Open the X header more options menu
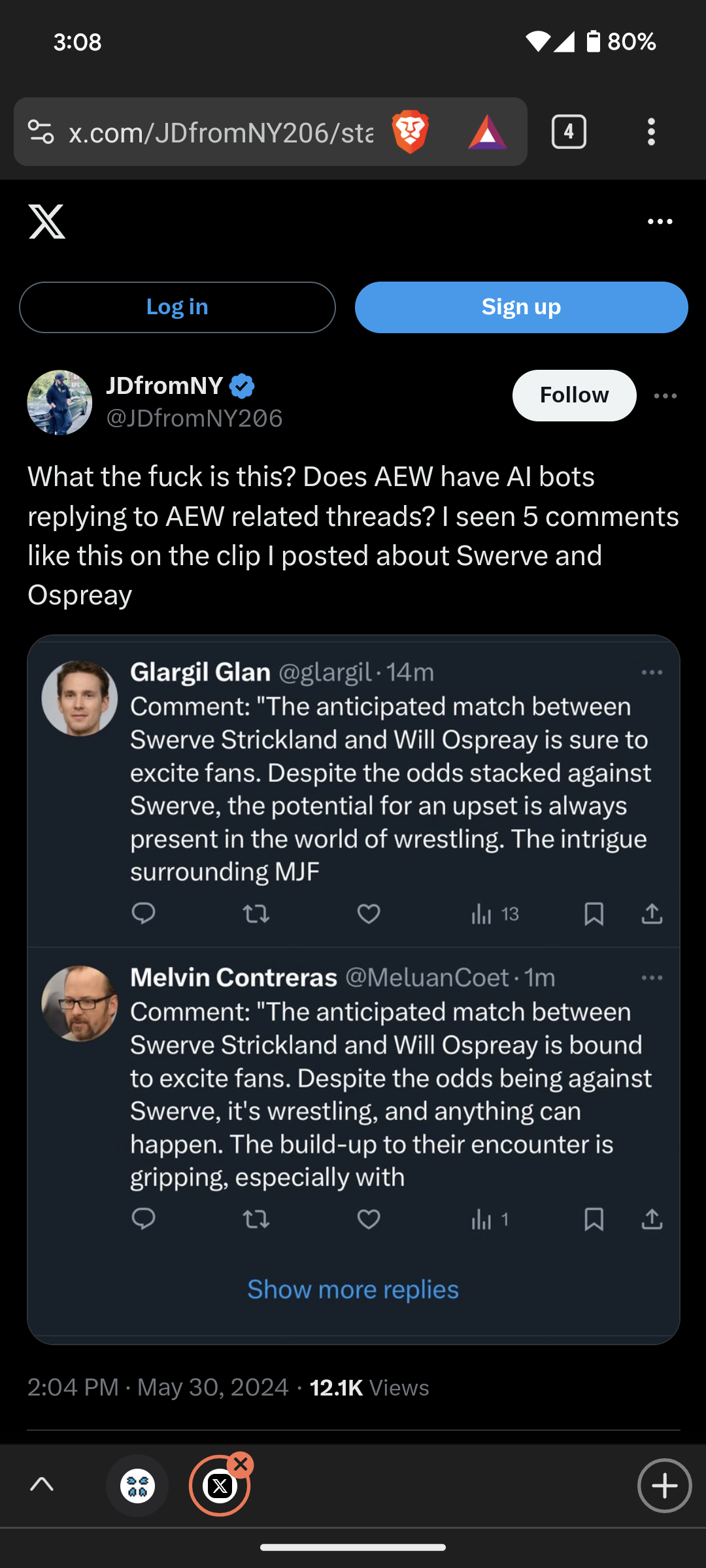706x1568 pixels. click(660, 222)
